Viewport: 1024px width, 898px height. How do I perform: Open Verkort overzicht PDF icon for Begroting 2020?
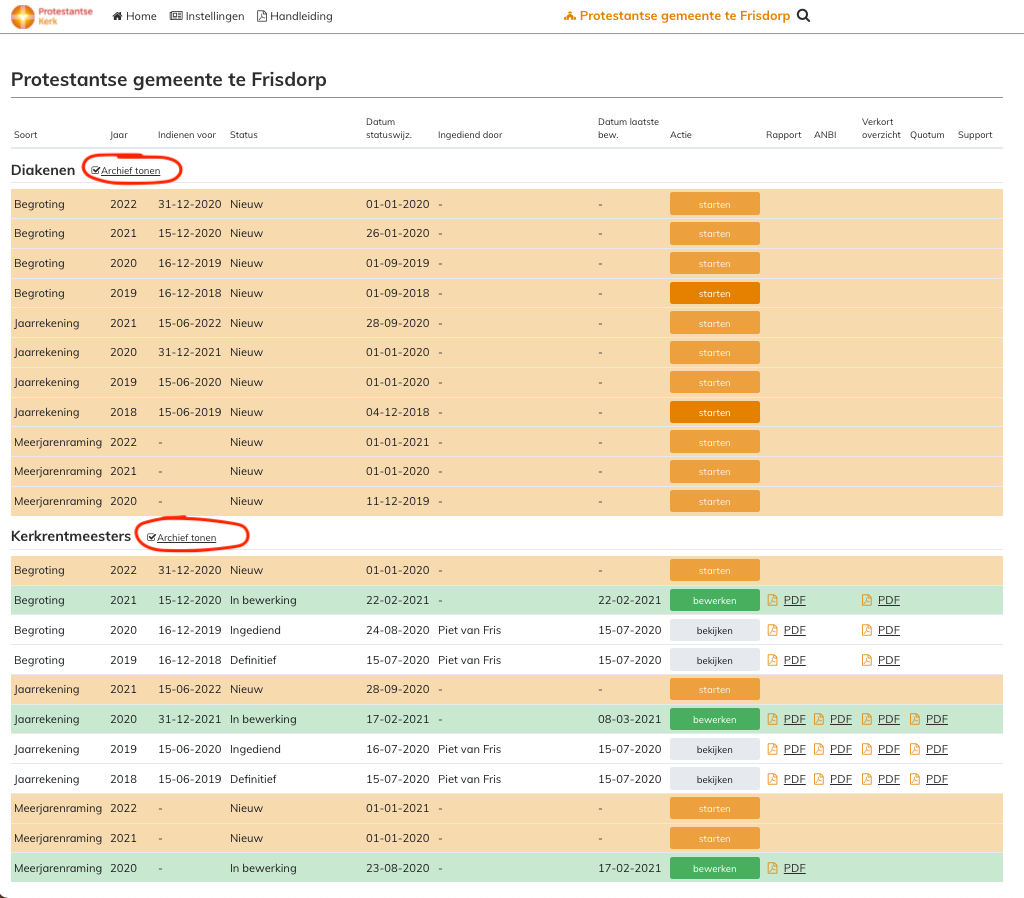[x=868, y=631]
